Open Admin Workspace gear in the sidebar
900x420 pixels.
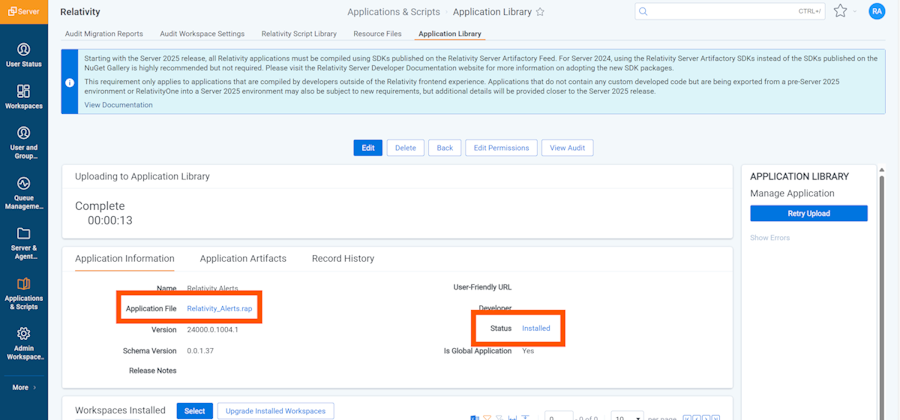point(24,344)
